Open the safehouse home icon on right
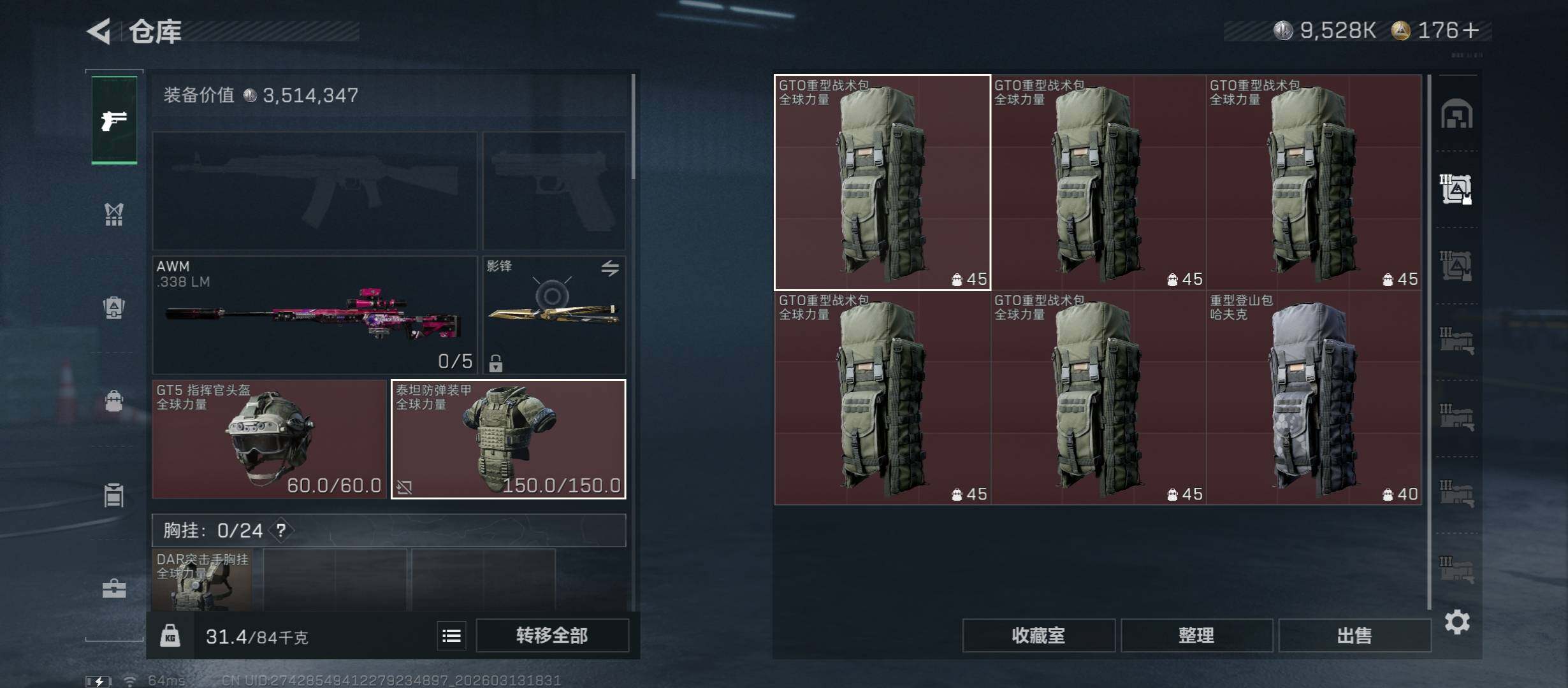 tap(1457, 113)
